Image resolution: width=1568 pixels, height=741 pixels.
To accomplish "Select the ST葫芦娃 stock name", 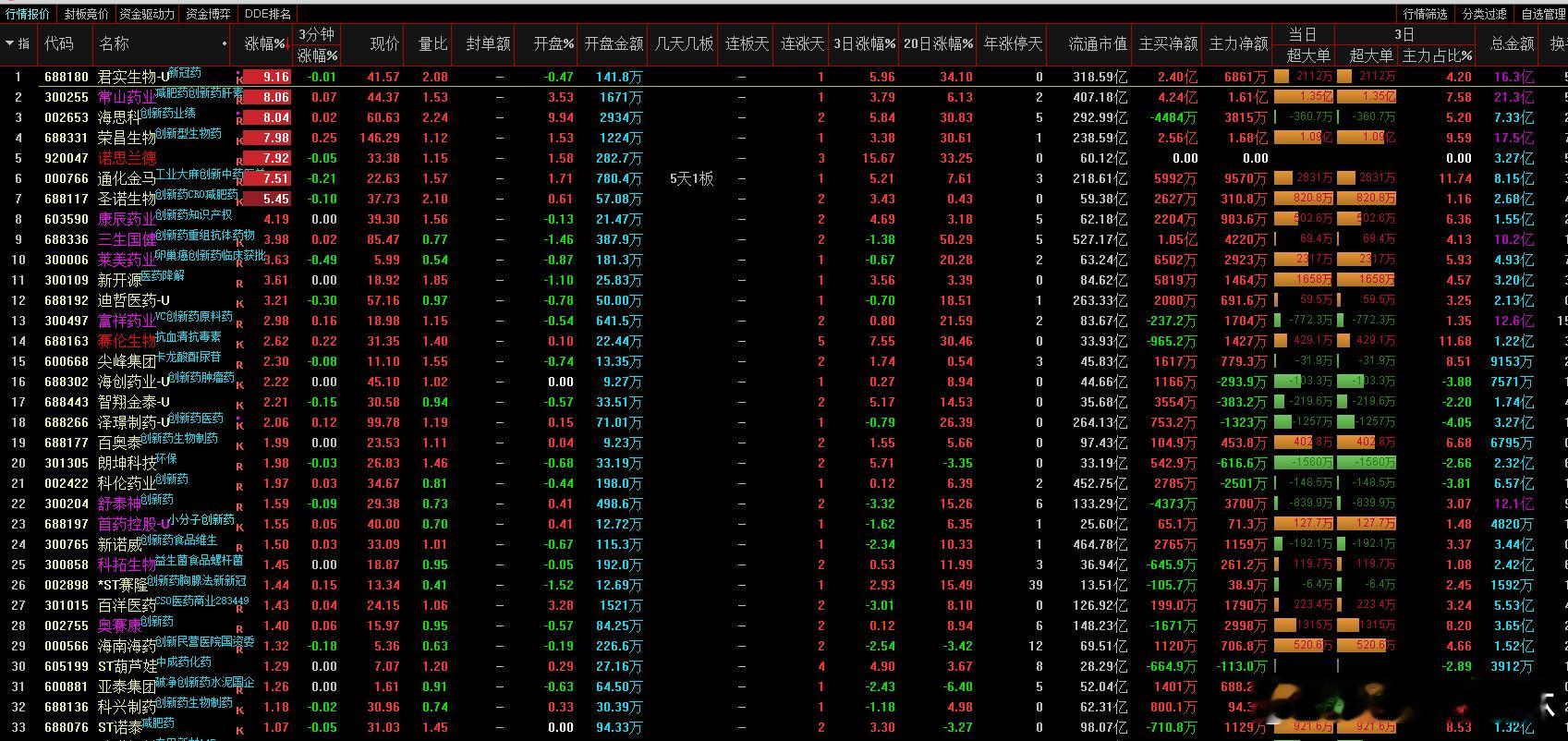I will (x=127, y=666).
